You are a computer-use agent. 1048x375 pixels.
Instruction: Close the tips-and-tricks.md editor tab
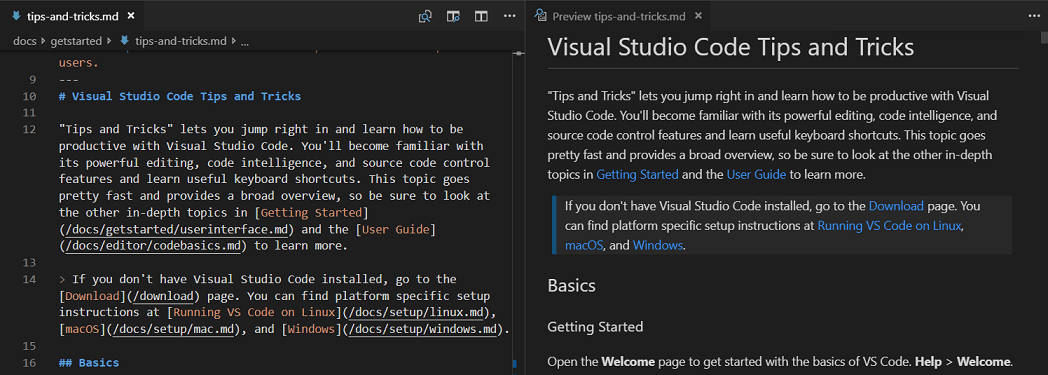pos(130,16)
